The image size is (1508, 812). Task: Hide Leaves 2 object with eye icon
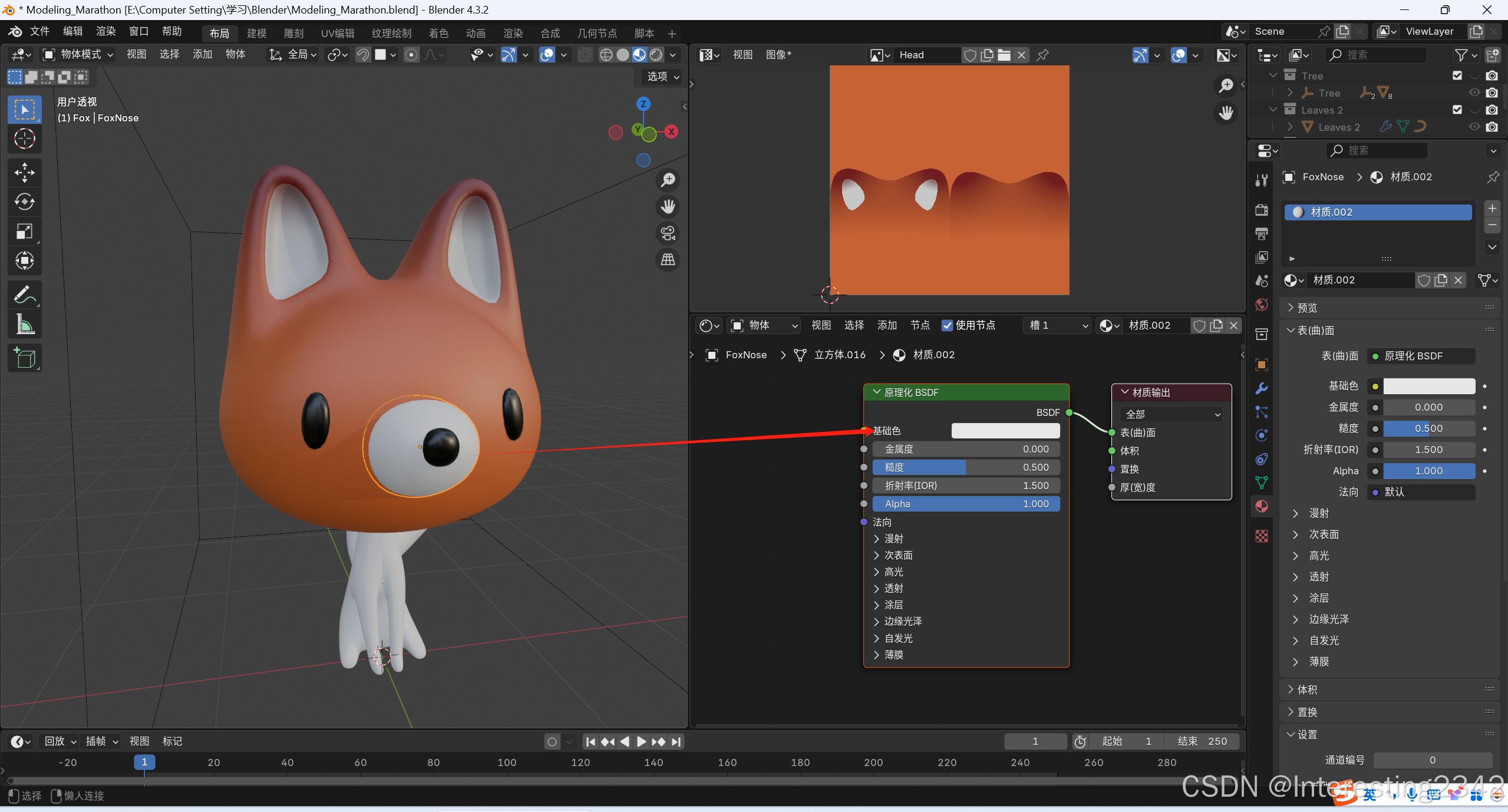click(x=1474, y=127)
